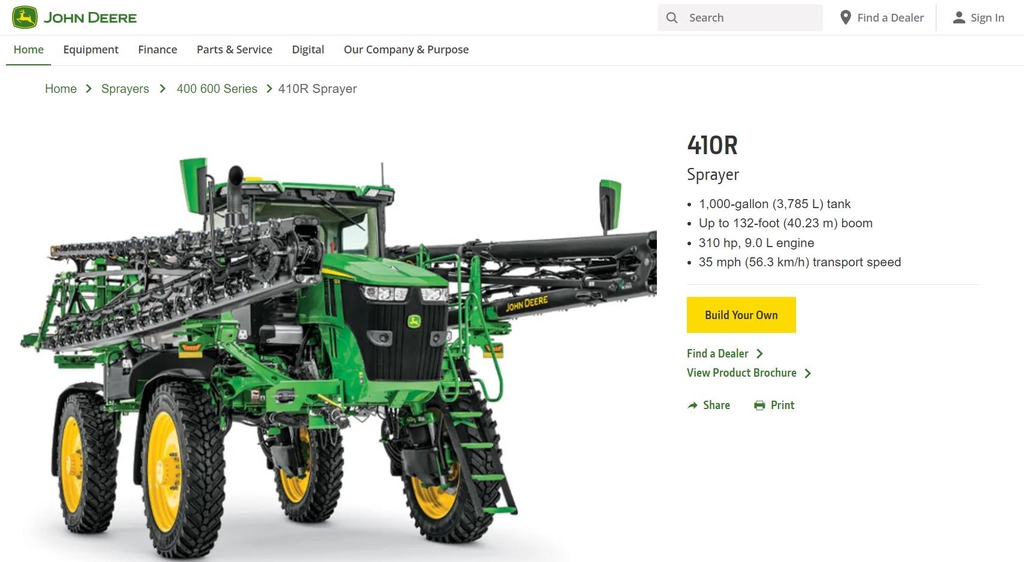The height and width of the screenshot is (562, 1024).
Task: Navigate to 400 600 Series breadcrumb
Action: (217, 89)
